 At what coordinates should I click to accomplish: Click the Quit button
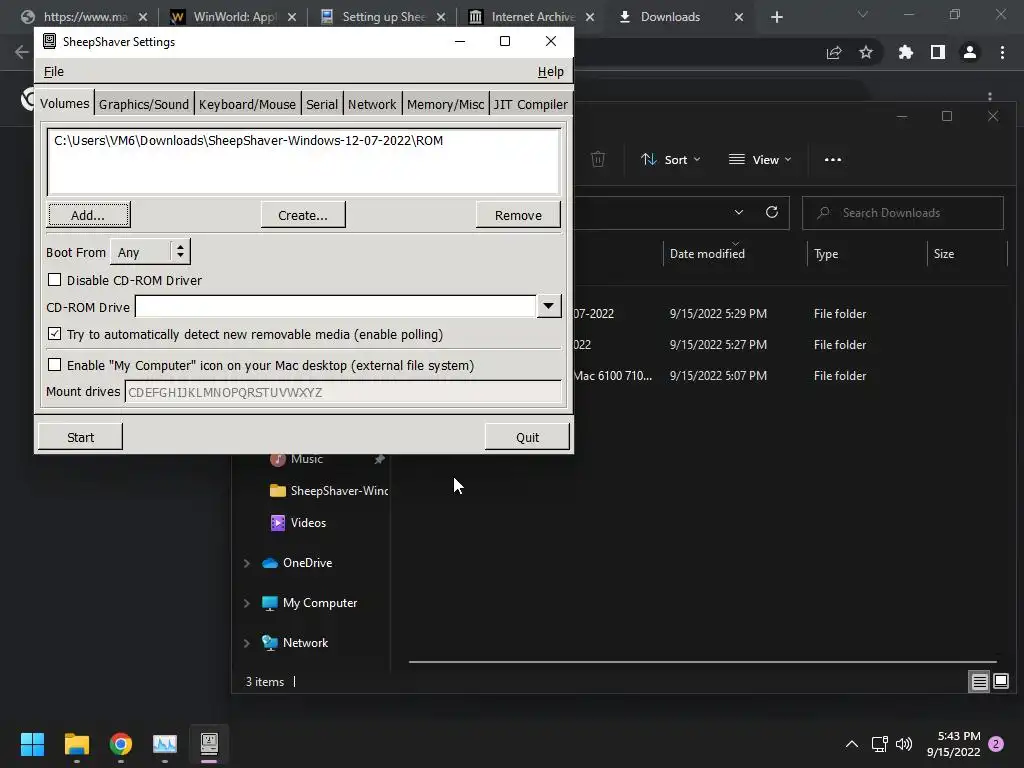coord(527,437)
